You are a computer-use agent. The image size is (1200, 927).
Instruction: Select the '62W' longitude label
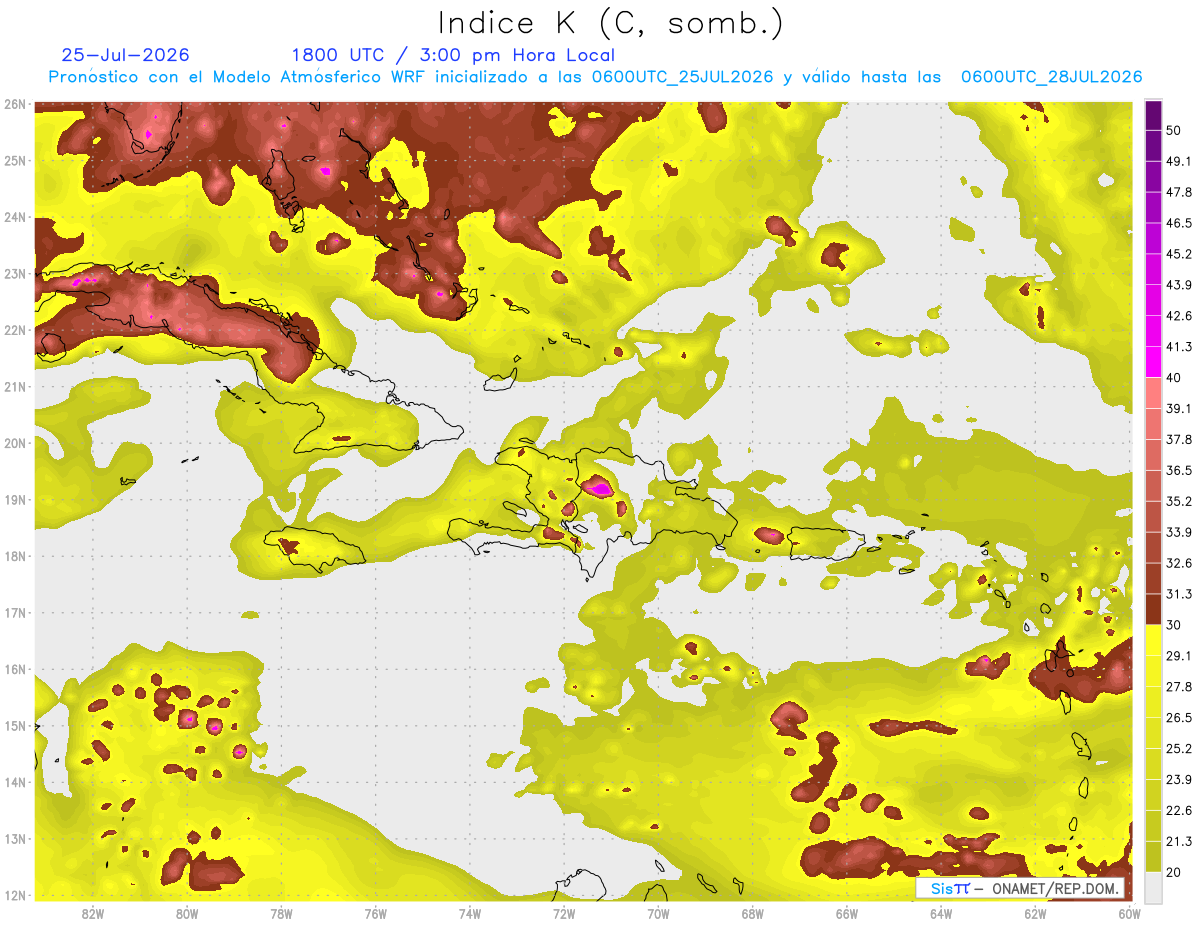1035,913
